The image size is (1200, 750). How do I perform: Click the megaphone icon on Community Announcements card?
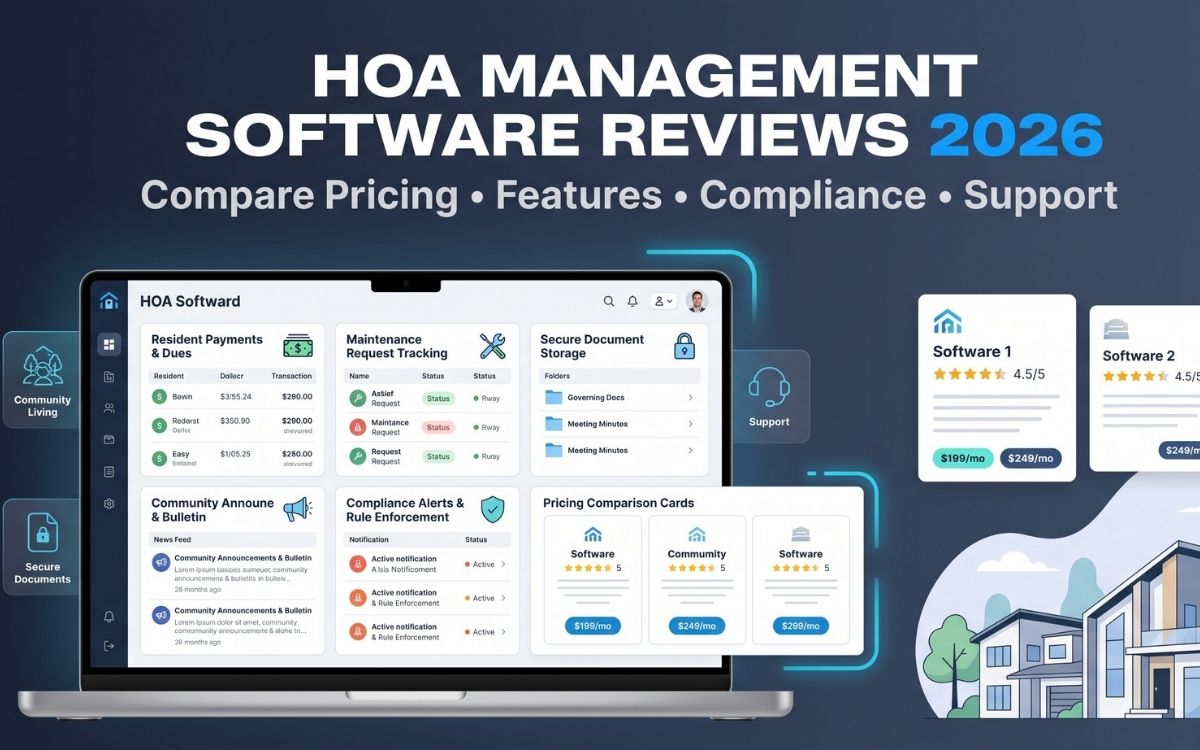[x=297, y=510]
